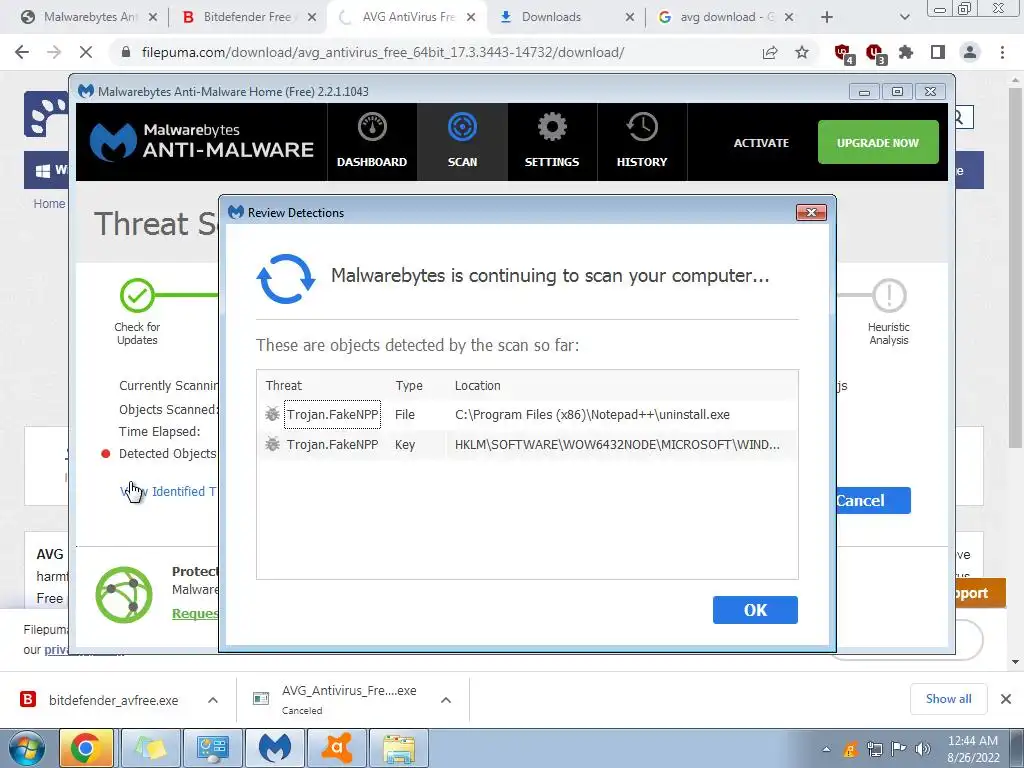Confirm the Review Detections dialog with OK

tap(755, 610)
